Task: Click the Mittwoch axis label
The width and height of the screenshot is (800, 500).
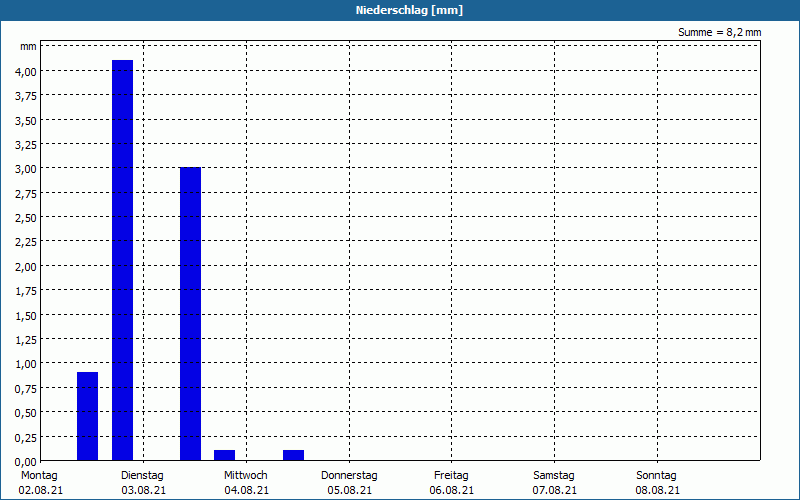Action: (246, 476)
